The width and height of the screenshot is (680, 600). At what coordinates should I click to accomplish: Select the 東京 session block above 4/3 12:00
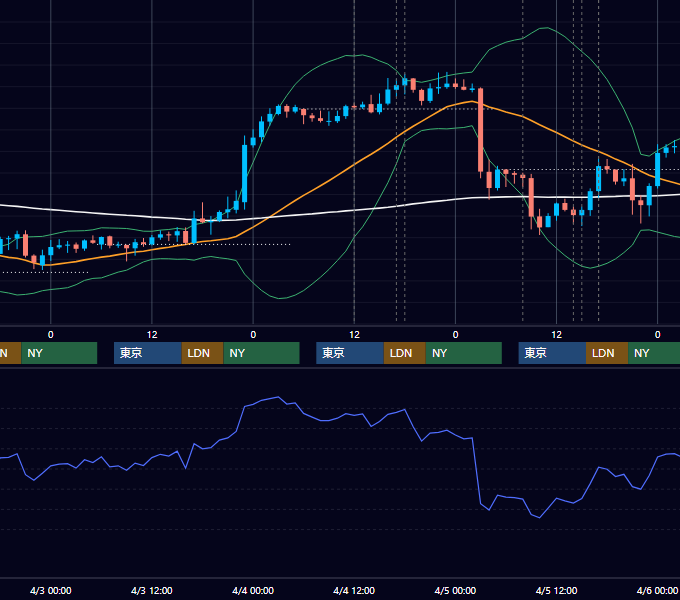(x=147, y=353)
